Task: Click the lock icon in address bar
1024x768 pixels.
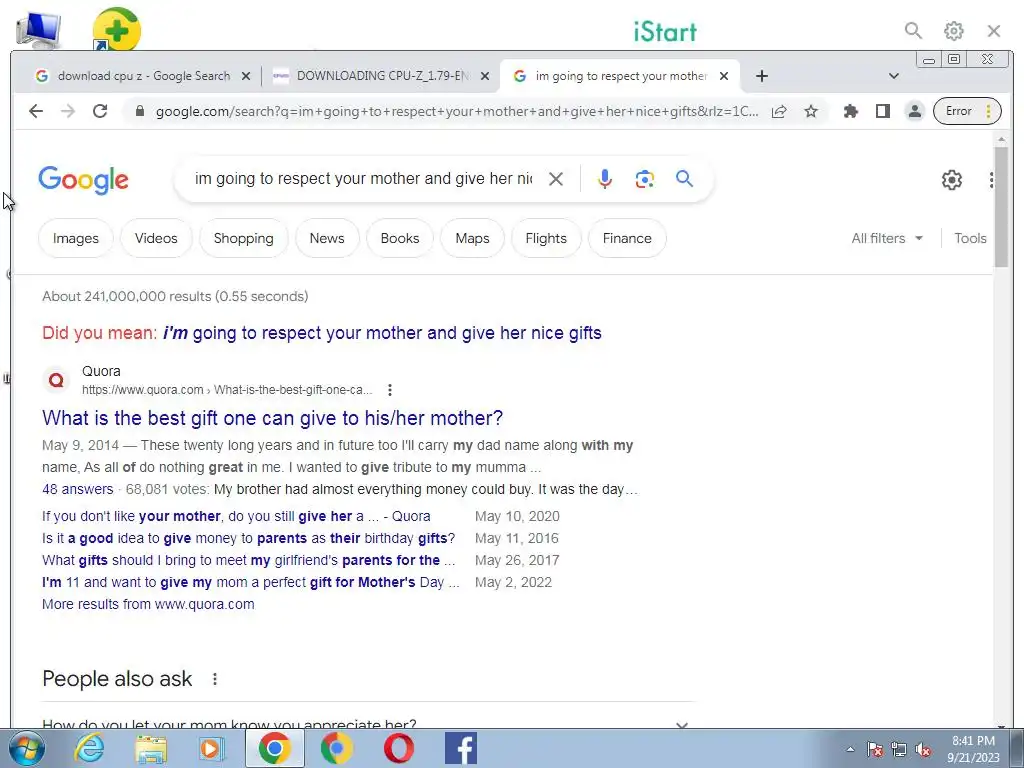Action: coord(139,111)
